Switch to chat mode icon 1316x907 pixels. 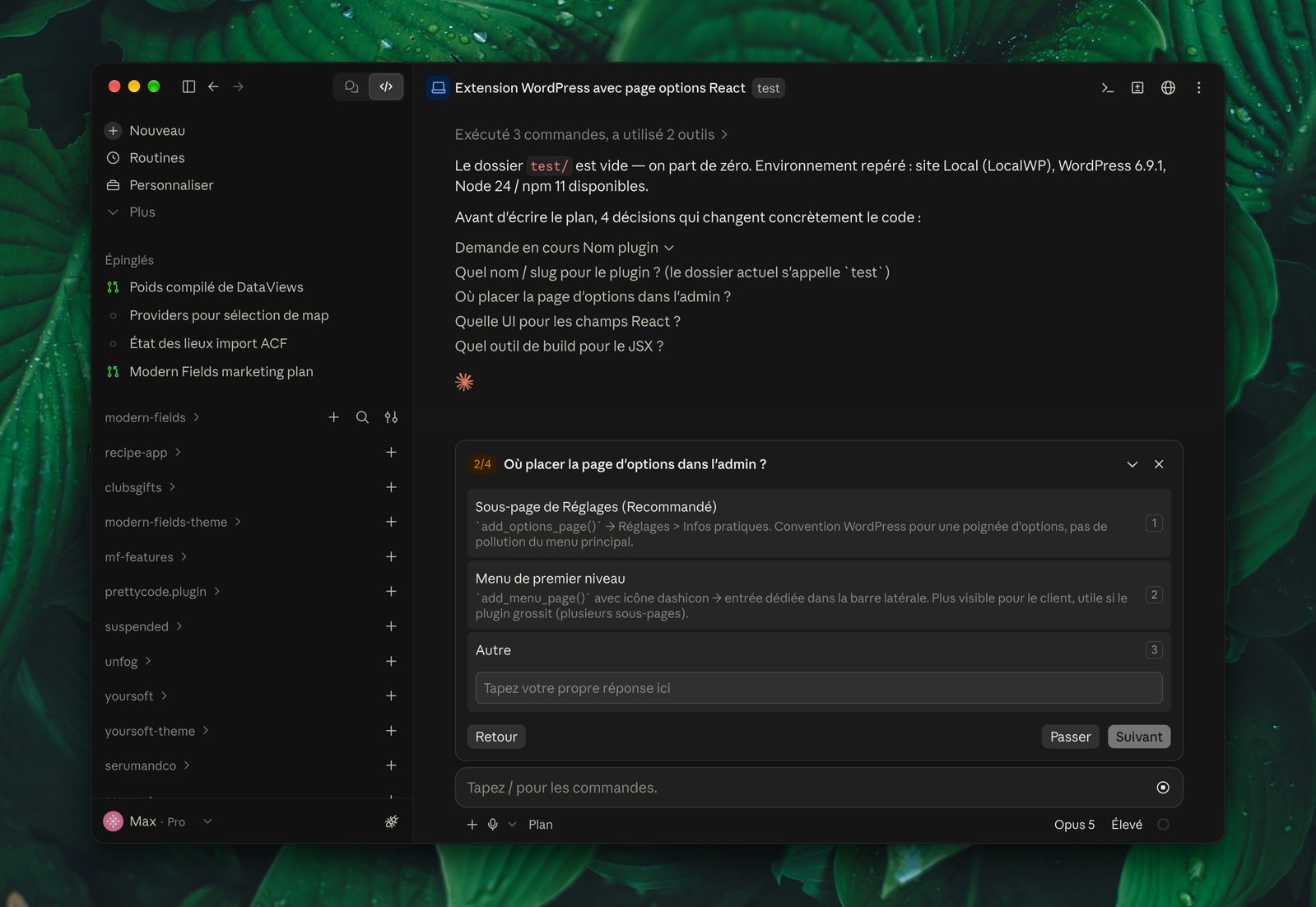351,86
